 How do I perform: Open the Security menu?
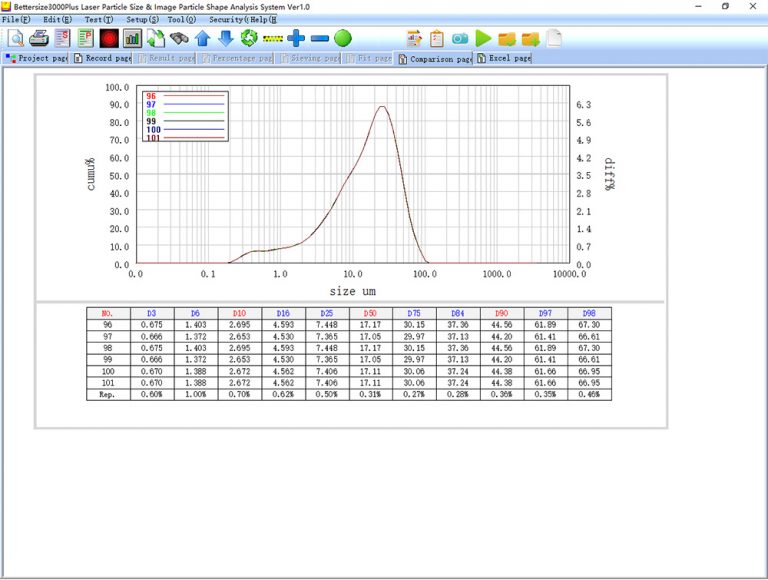227,20
